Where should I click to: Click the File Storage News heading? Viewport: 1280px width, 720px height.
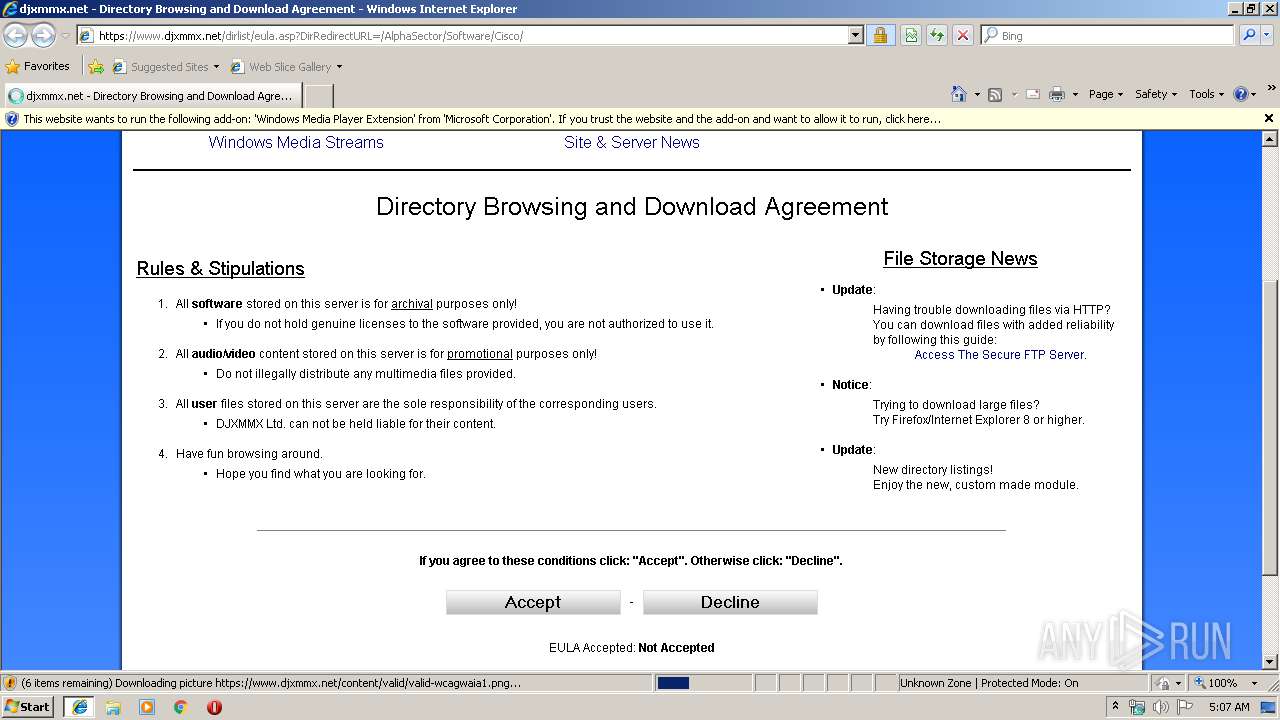[x=960, y=259]
